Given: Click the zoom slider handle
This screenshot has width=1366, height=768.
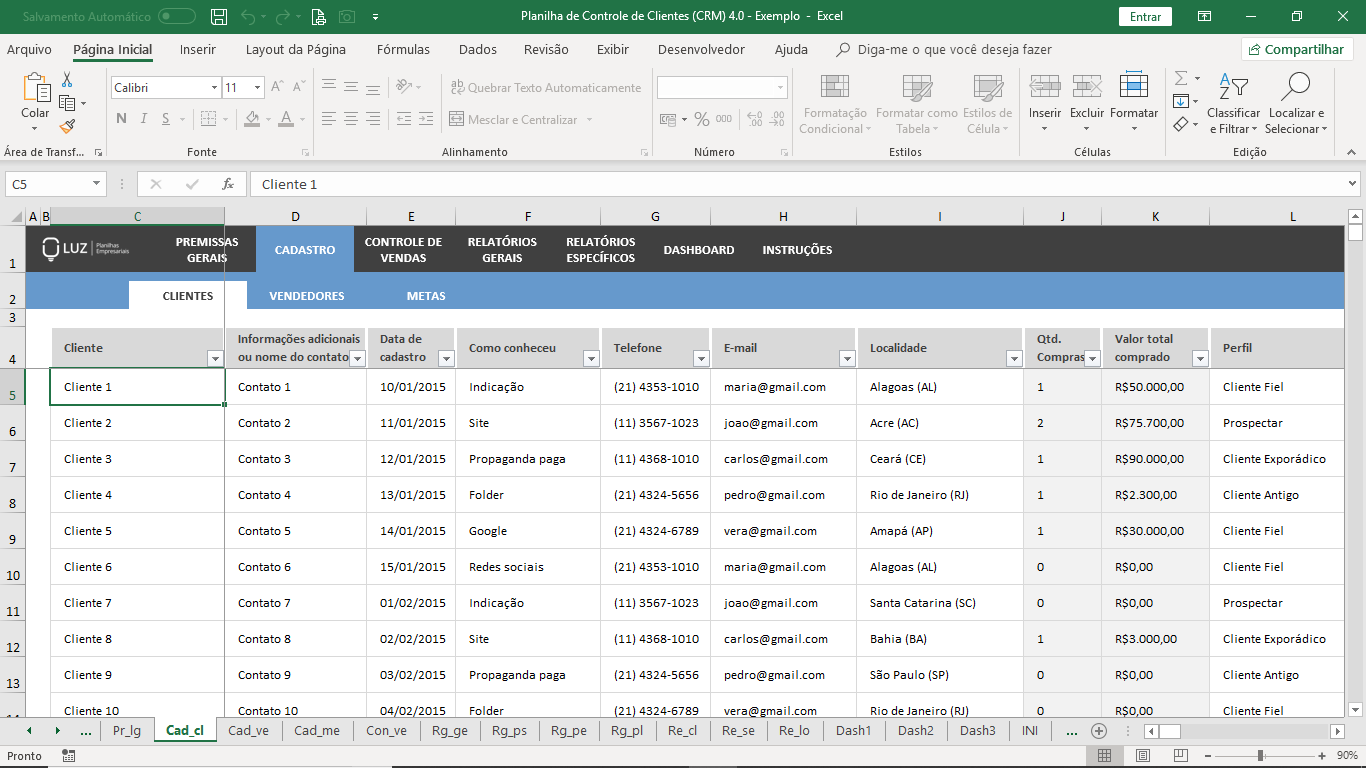Looking at the screenshot, I should click(x=1260, y=756).
